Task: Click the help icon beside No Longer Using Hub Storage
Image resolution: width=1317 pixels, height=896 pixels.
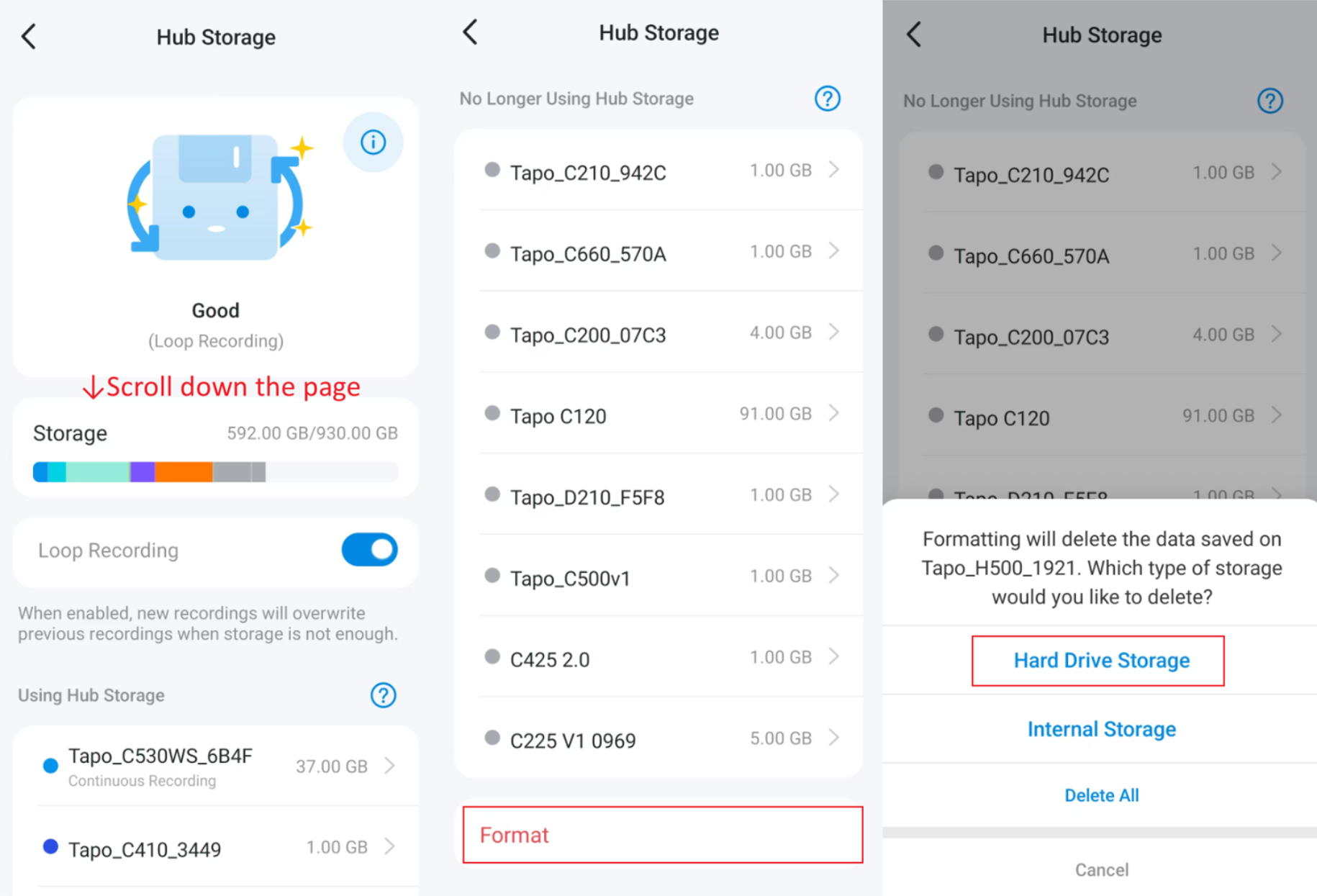Action: [x=827, y=99]
